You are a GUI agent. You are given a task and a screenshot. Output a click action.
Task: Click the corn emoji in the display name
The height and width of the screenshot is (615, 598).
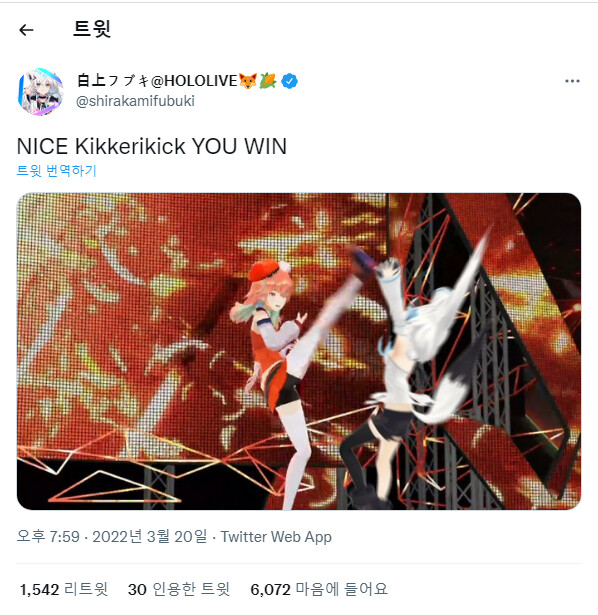[x=268, y=81]
